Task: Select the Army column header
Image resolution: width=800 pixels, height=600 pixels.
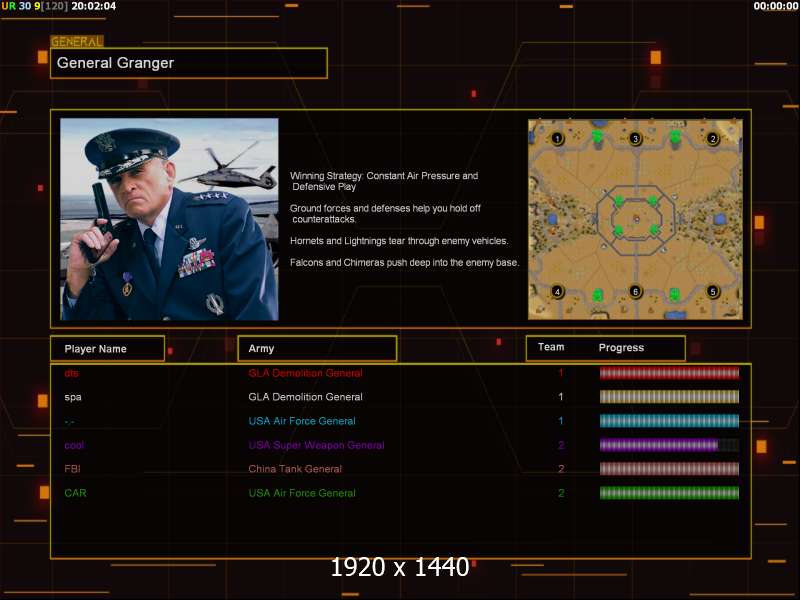Action: 317,349
